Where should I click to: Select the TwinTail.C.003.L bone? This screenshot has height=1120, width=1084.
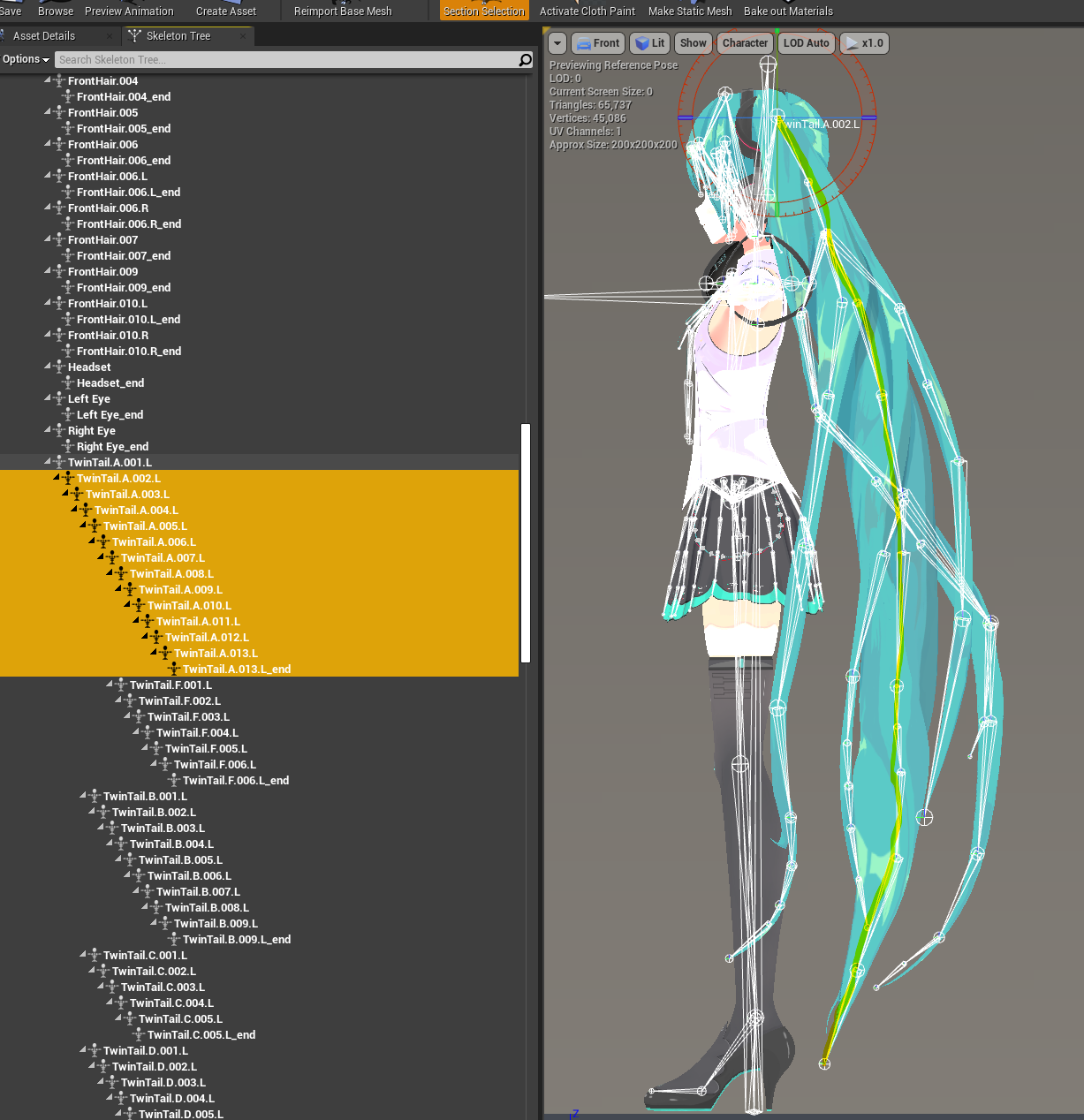point(163,987)
